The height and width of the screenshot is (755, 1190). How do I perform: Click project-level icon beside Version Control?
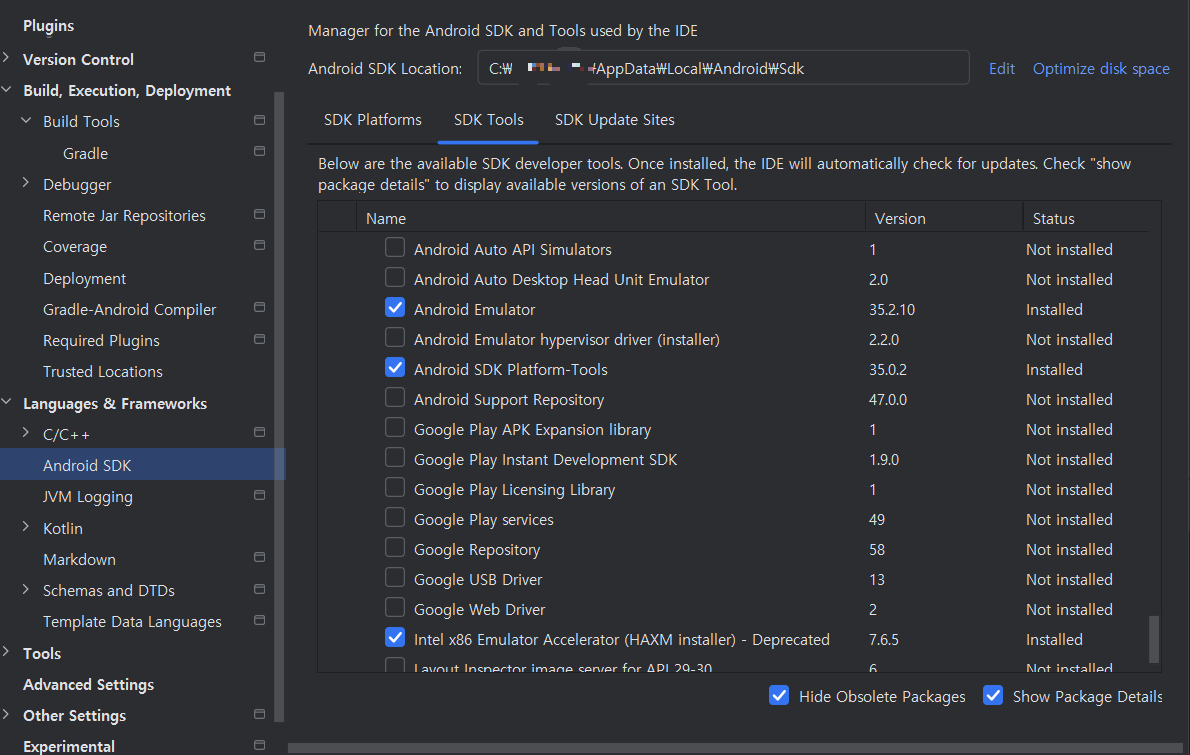(x=260, y=58)
